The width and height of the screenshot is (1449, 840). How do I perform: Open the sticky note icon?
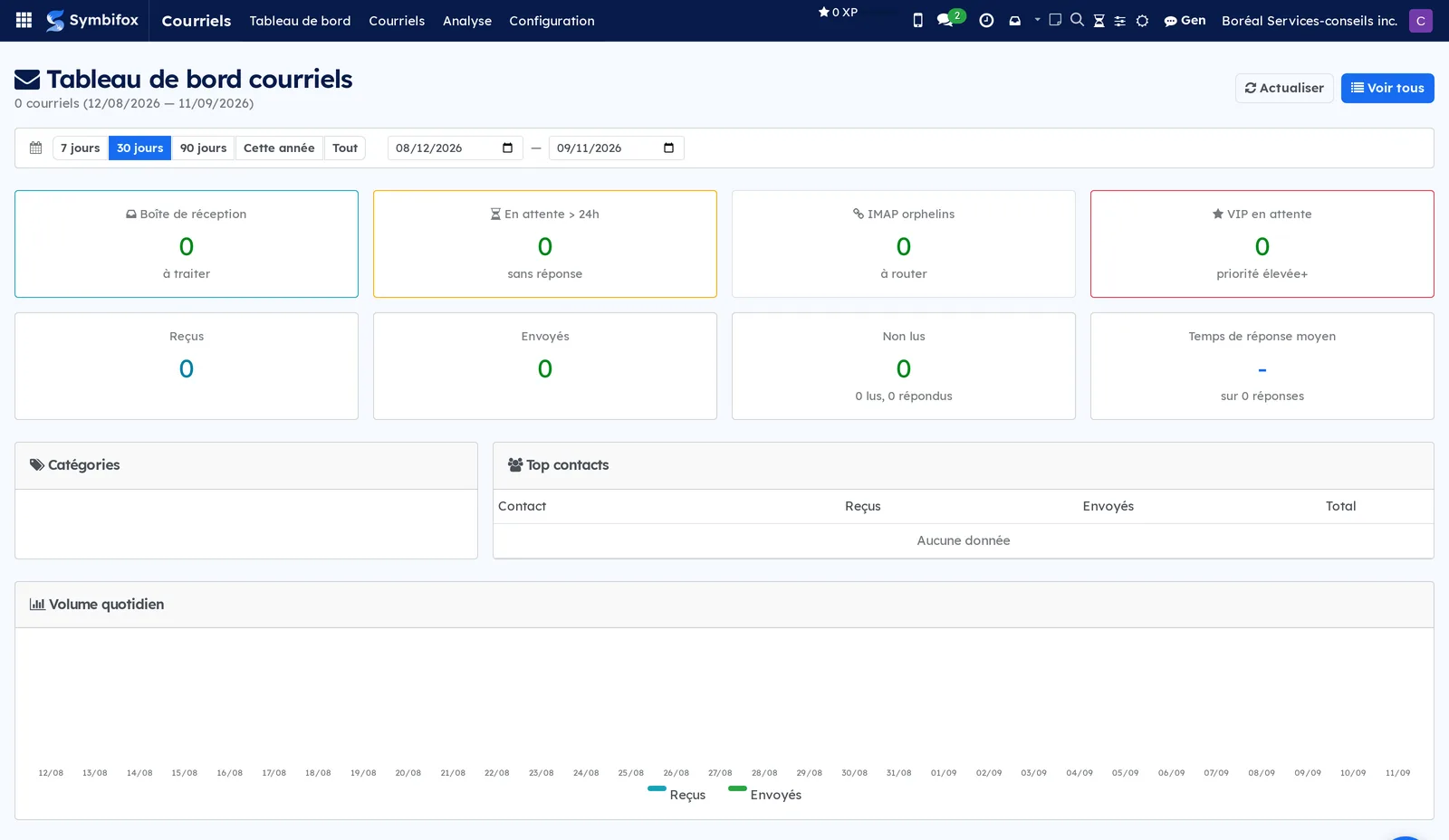[1055, 19]
